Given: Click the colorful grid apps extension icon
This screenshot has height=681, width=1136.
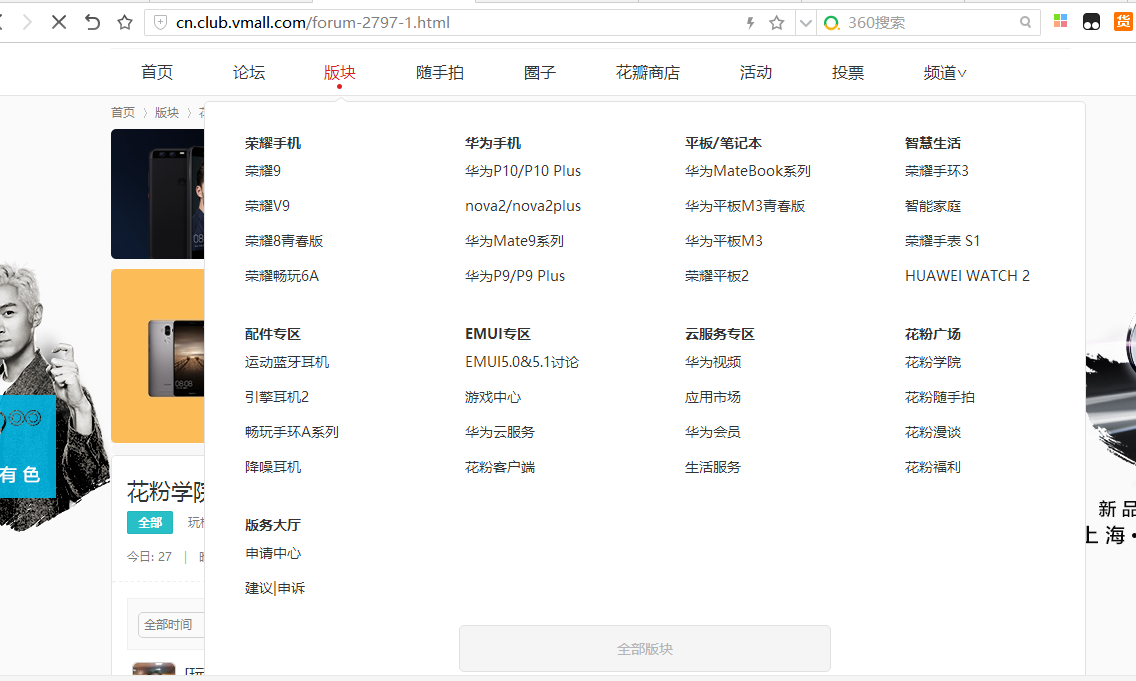Looking at the screenshot, I should (x=1060, y=21).
